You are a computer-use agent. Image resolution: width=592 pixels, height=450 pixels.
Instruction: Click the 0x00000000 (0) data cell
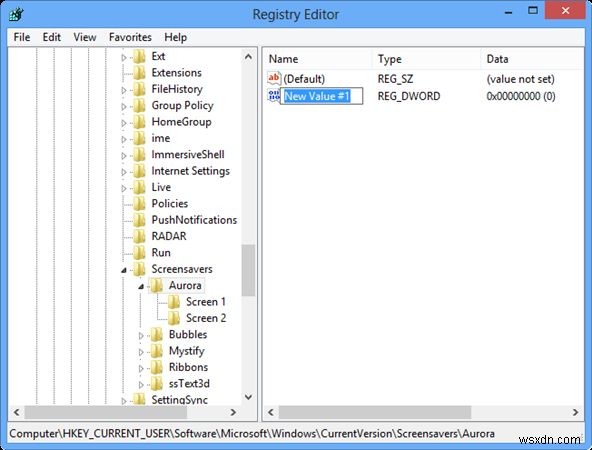point(521,96)
